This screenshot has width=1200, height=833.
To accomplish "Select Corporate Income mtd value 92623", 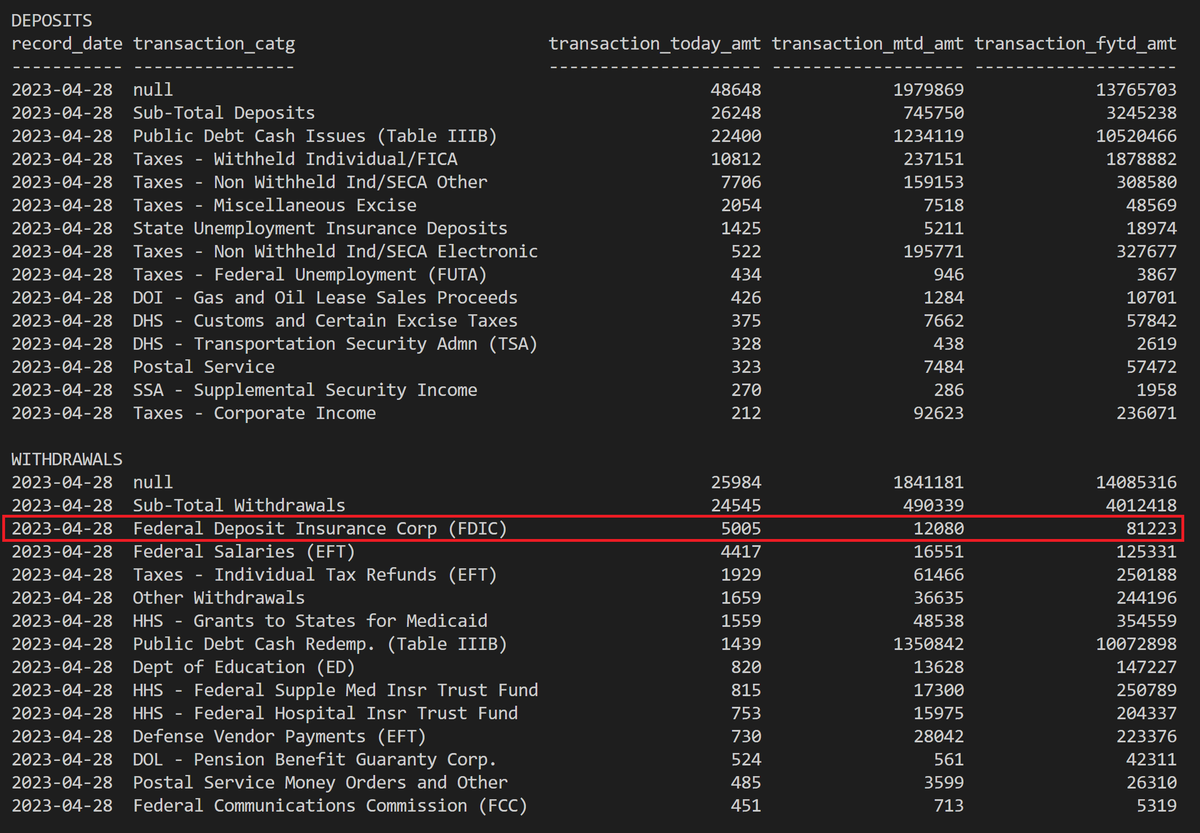I will click(x=939, y=412).
